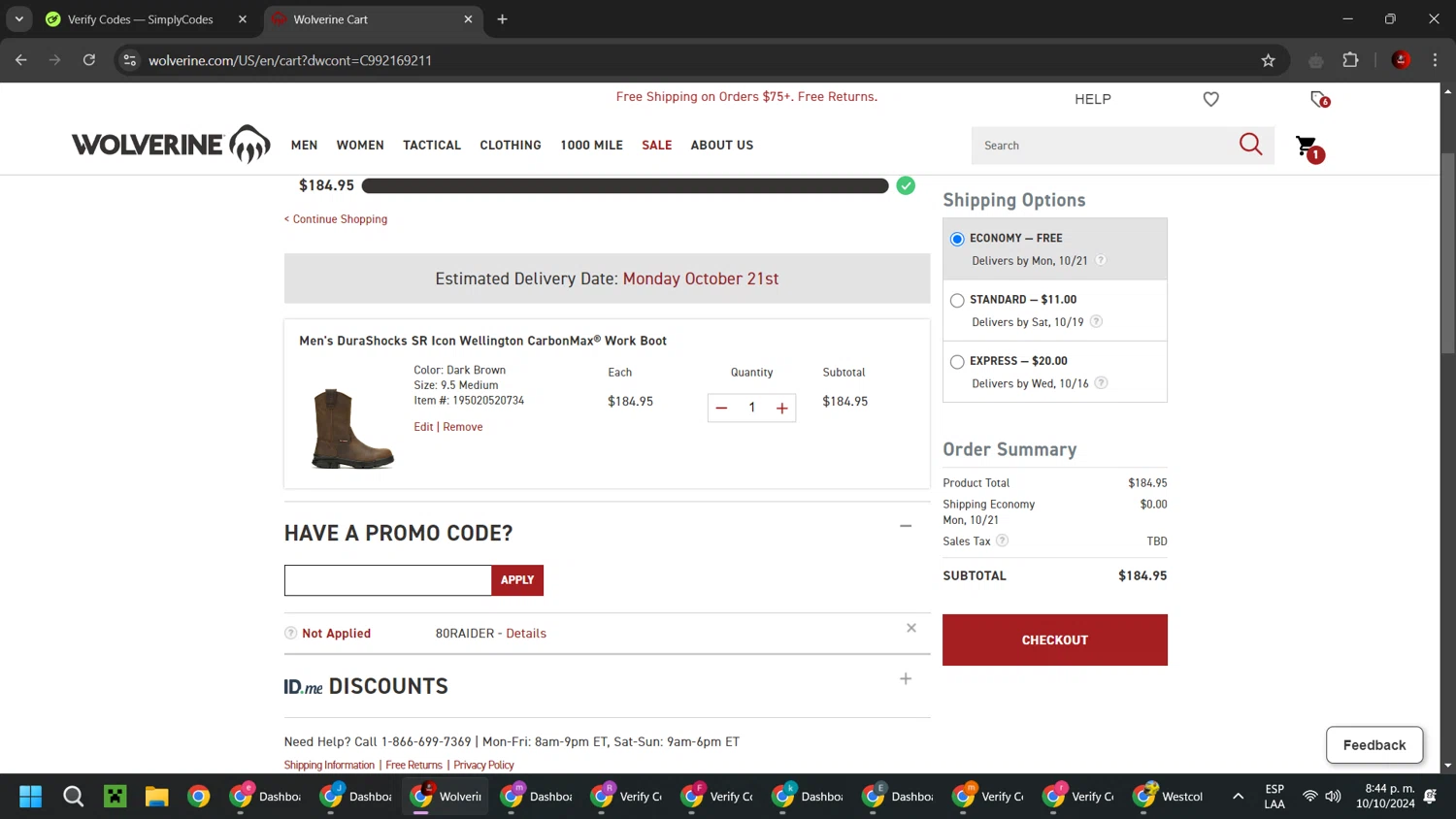Open the Windows Start menu
This screenshot has width=1456, height=819.
pos(30,797)
